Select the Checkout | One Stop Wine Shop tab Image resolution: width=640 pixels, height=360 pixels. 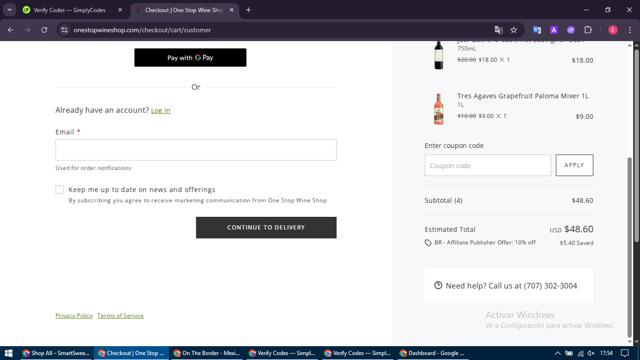click(184, 10)
